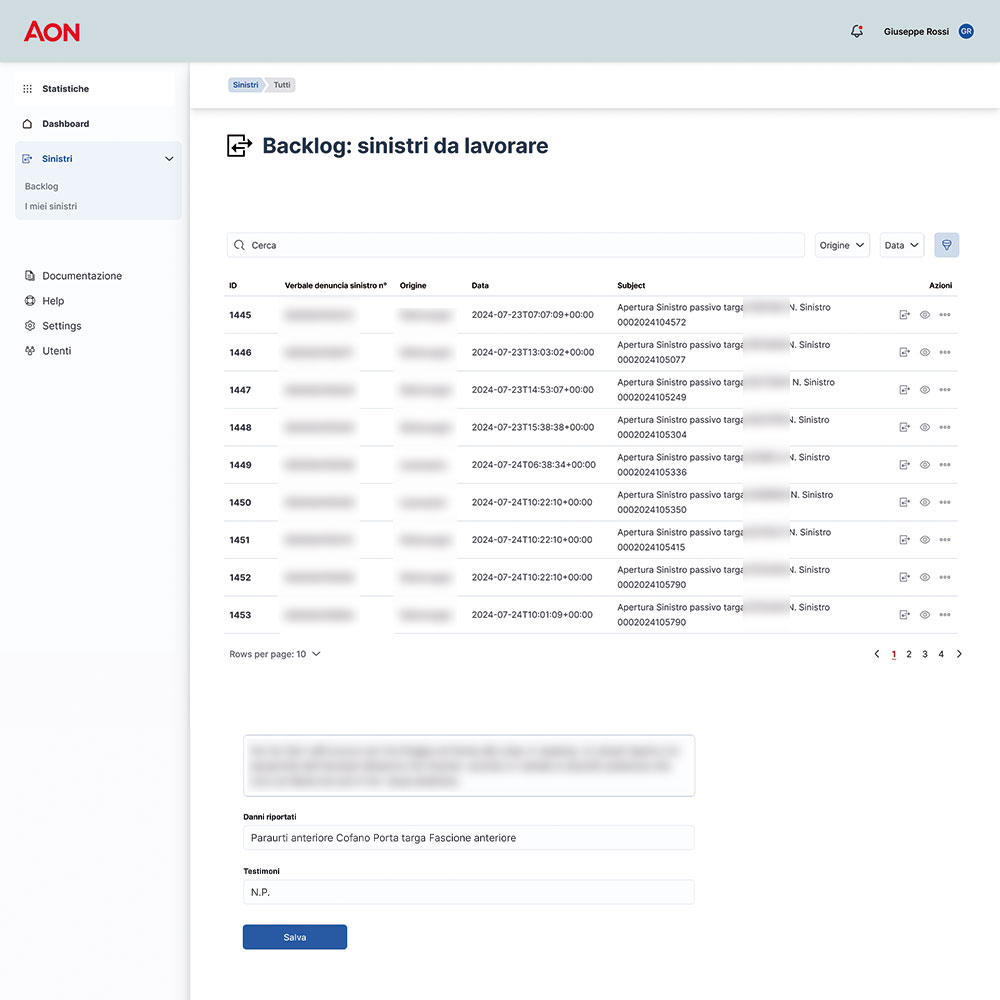Go to Dashboard in the sidebar
Screen dimensions: 1000x1000
[x=65, y=124]
